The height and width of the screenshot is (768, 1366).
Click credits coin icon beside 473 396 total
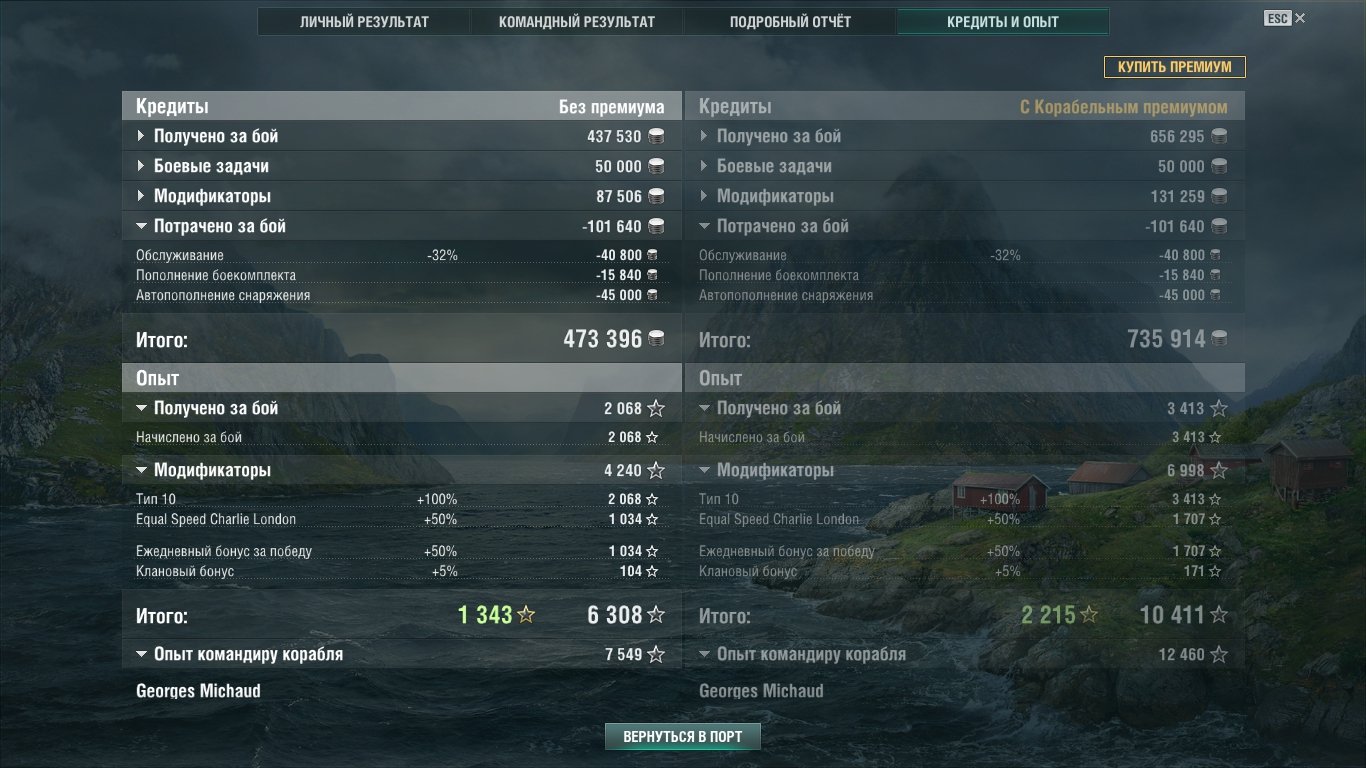(x=656, y=339)
